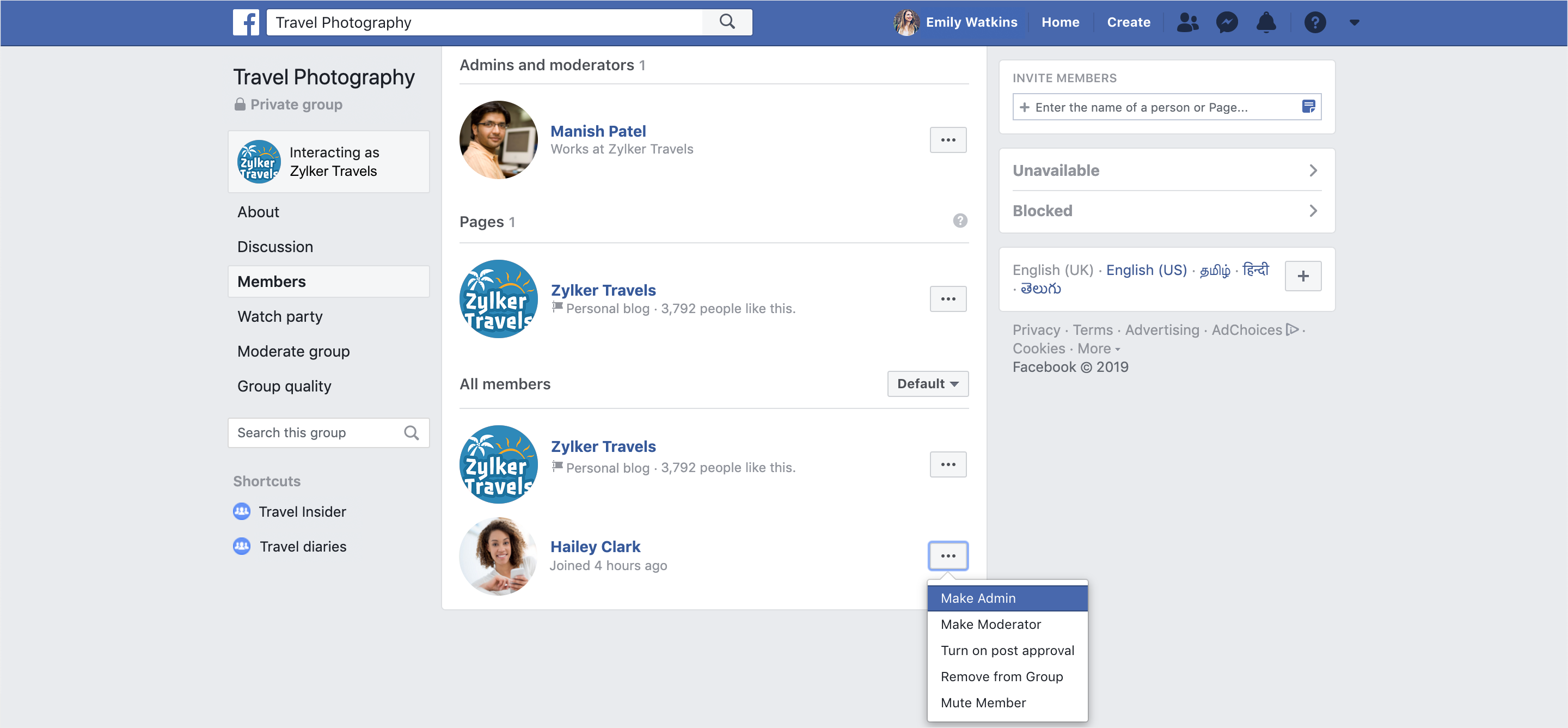Open Moderate group in sidebar
The height and width of the screenshot is (728, 1568).
[293, 351]
